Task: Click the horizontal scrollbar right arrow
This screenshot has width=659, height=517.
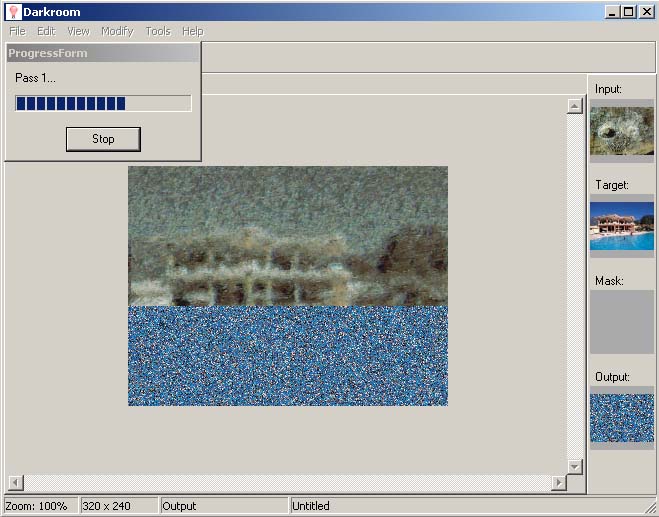Action: click(559, 483)
